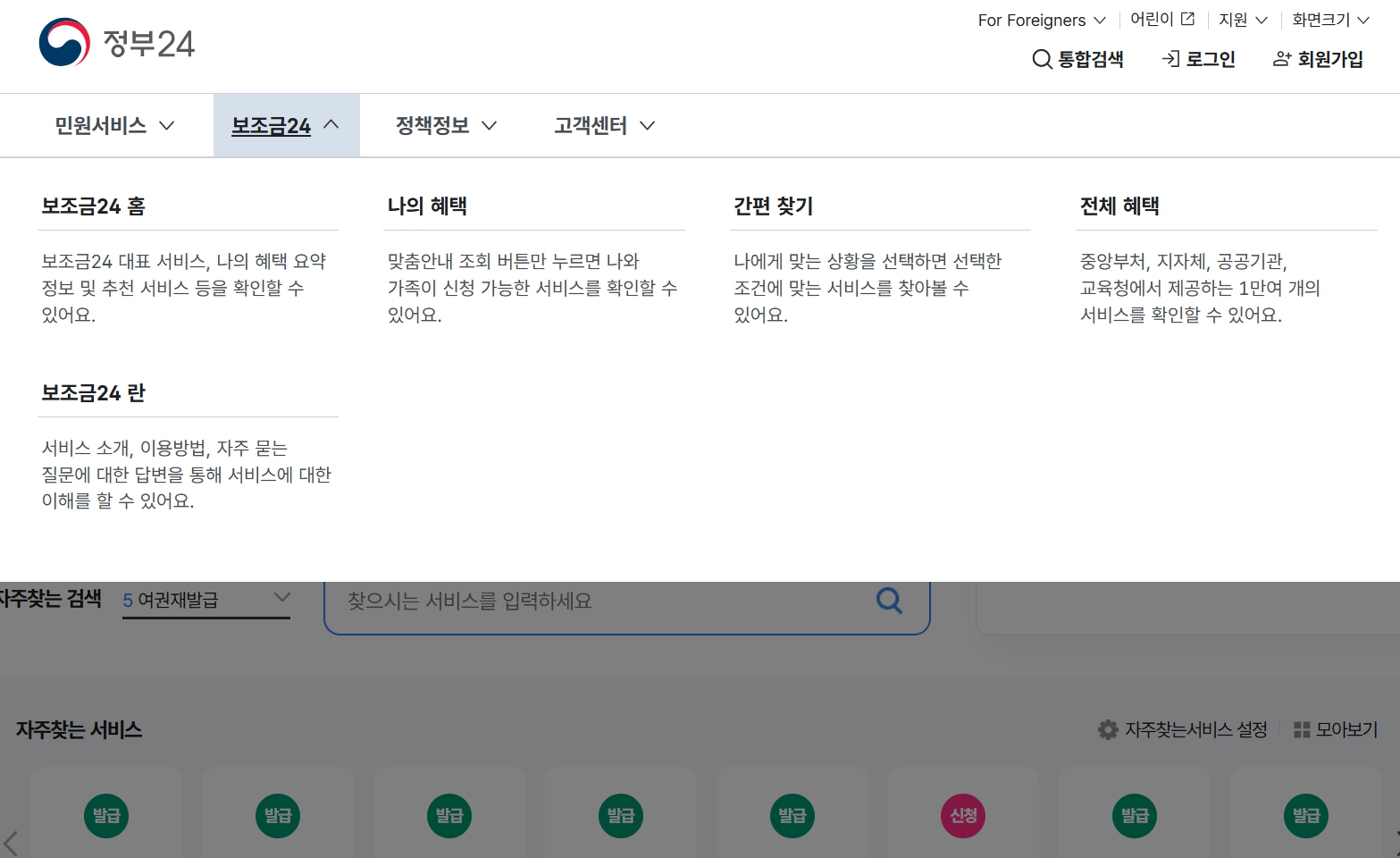Collapse the 보조금24 menu

coord(286,125)
